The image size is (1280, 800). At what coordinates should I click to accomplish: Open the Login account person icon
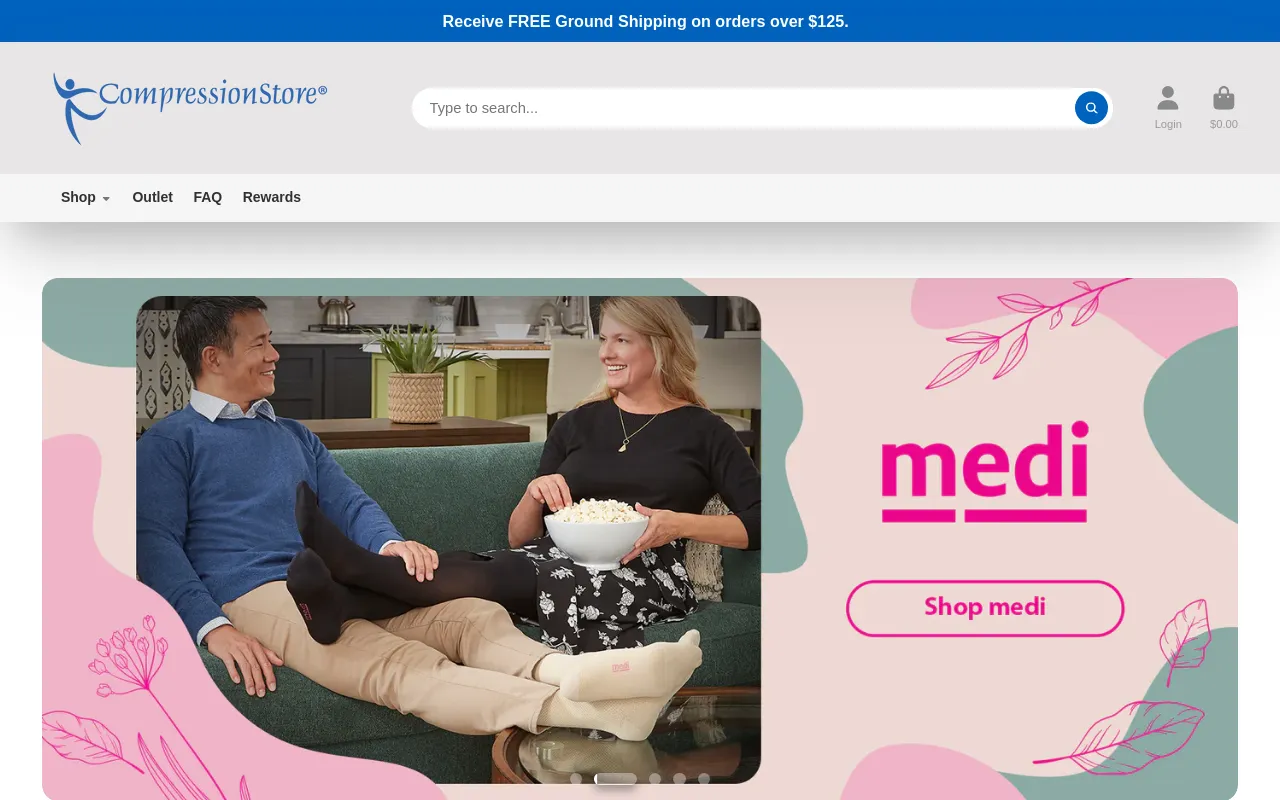tap(1168, 98)
